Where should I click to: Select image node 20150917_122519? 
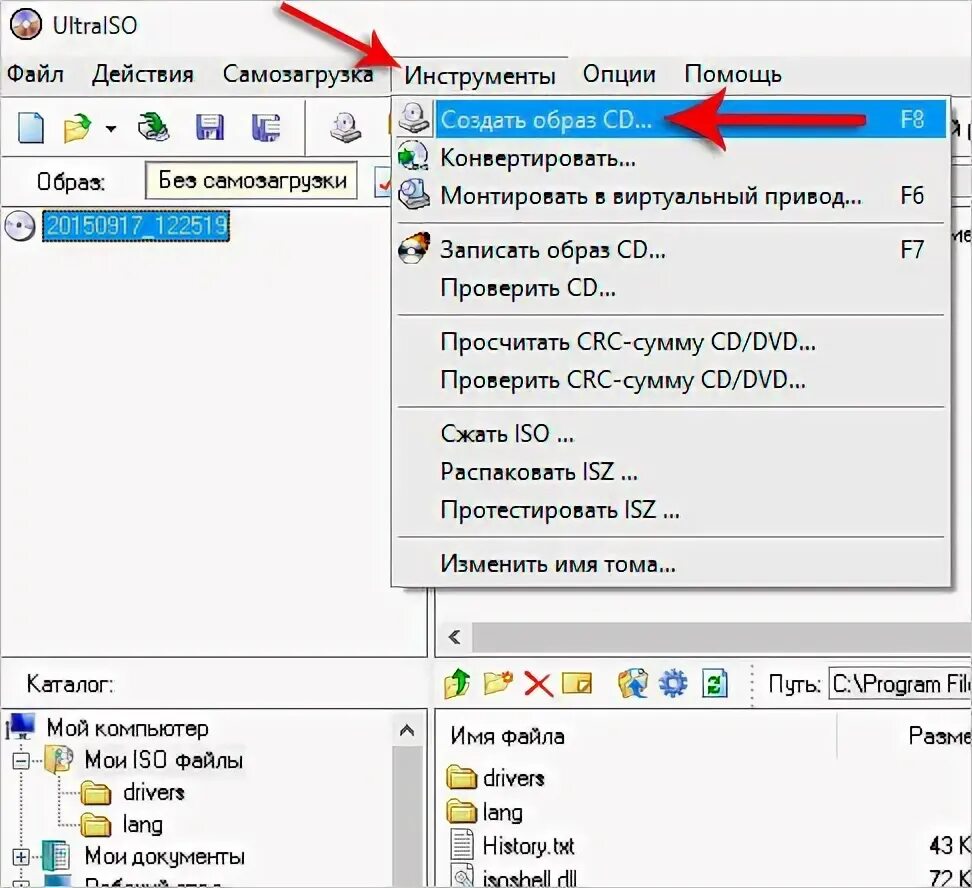click(136, 225)
